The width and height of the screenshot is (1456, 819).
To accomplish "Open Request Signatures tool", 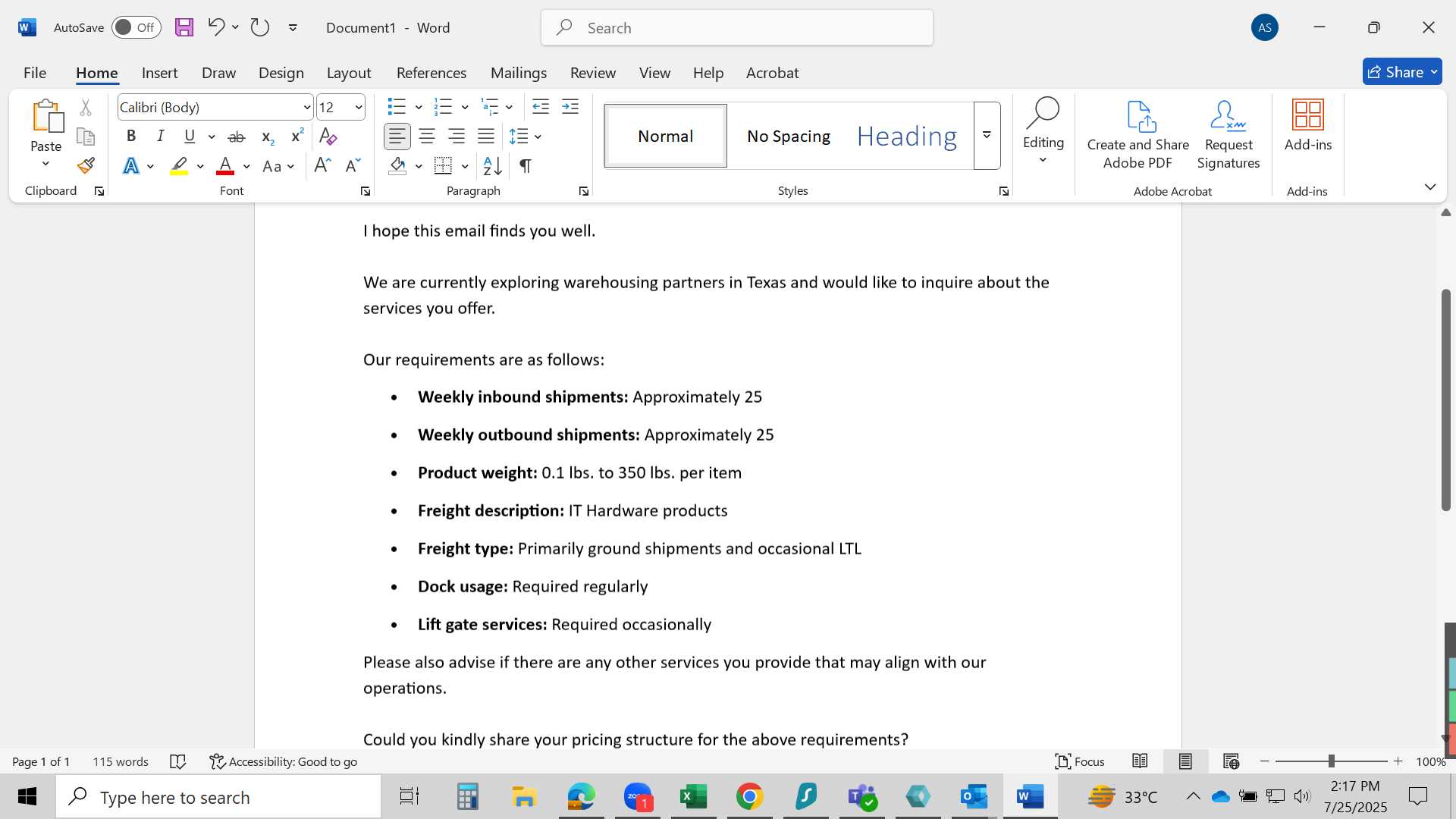I will click(1228, 135).
